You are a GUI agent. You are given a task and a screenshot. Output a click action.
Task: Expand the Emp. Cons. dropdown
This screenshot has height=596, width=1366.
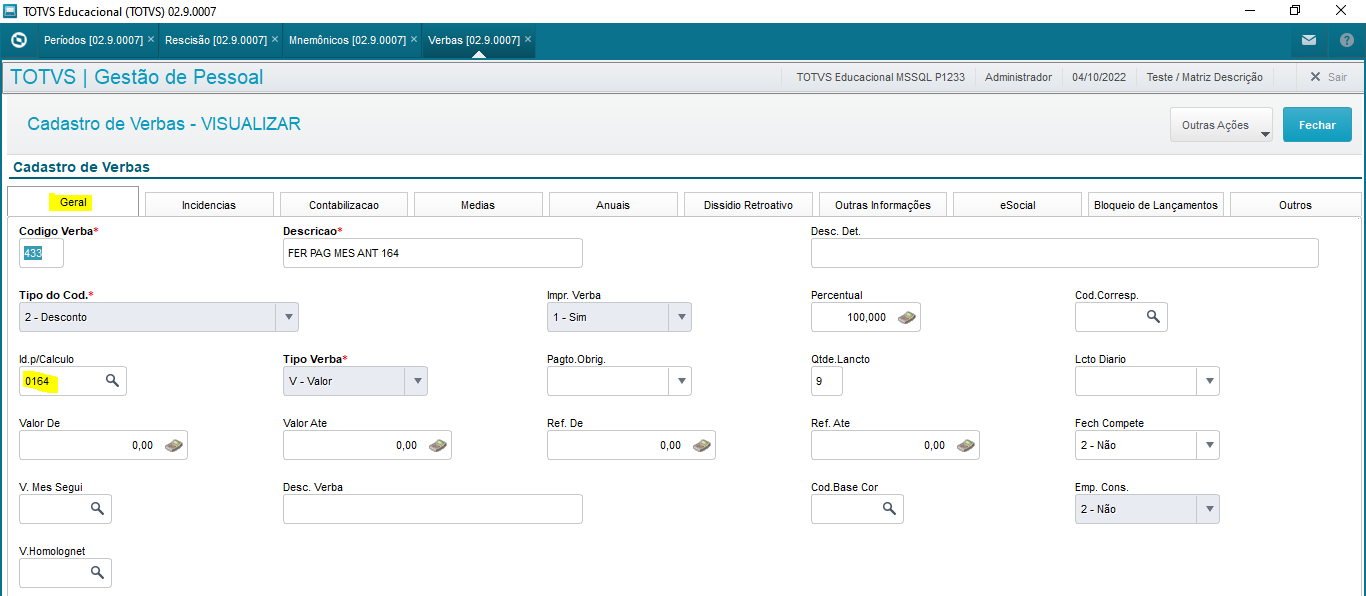[1210, 509]
